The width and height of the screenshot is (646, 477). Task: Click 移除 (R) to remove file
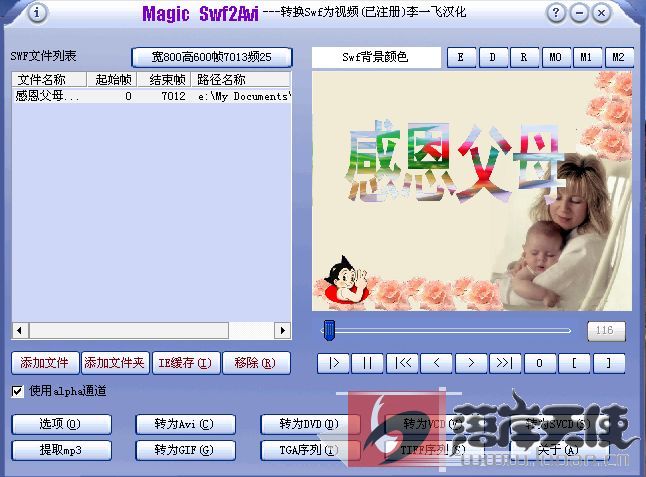coord(256,363)
